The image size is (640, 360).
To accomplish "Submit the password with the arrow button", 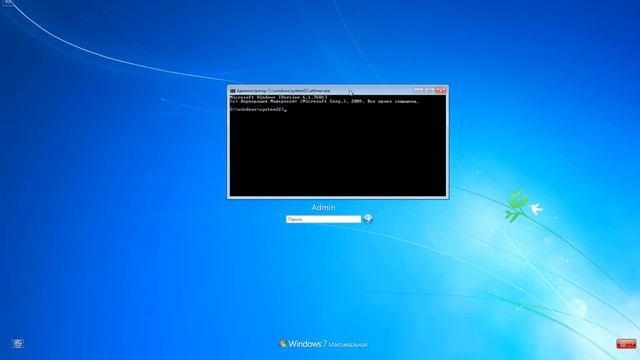I will click(x=368, y=219).
